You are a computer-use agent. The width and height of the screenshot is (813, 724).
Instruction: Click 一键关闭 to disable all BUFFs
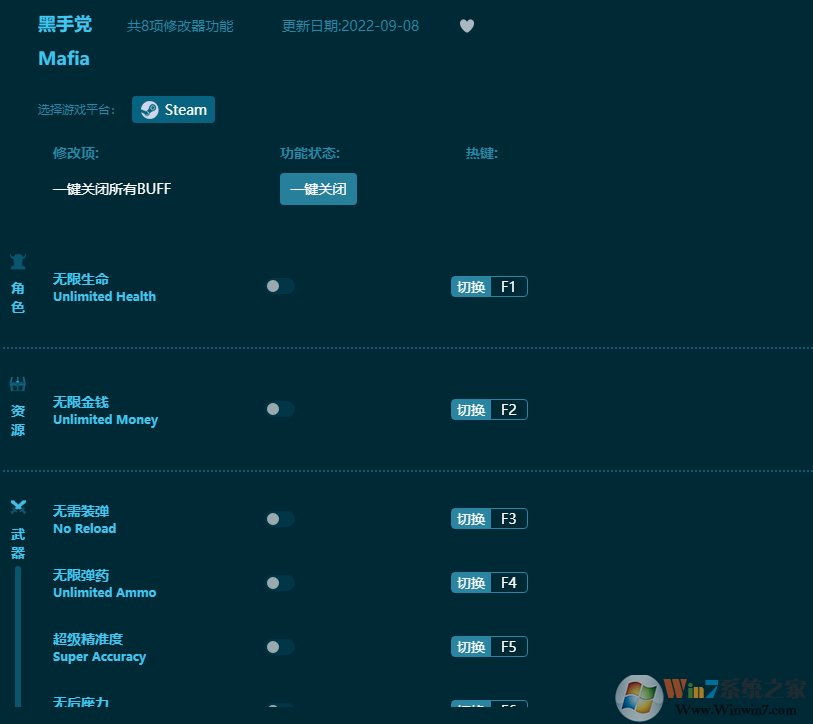click(x=318, y=188)
